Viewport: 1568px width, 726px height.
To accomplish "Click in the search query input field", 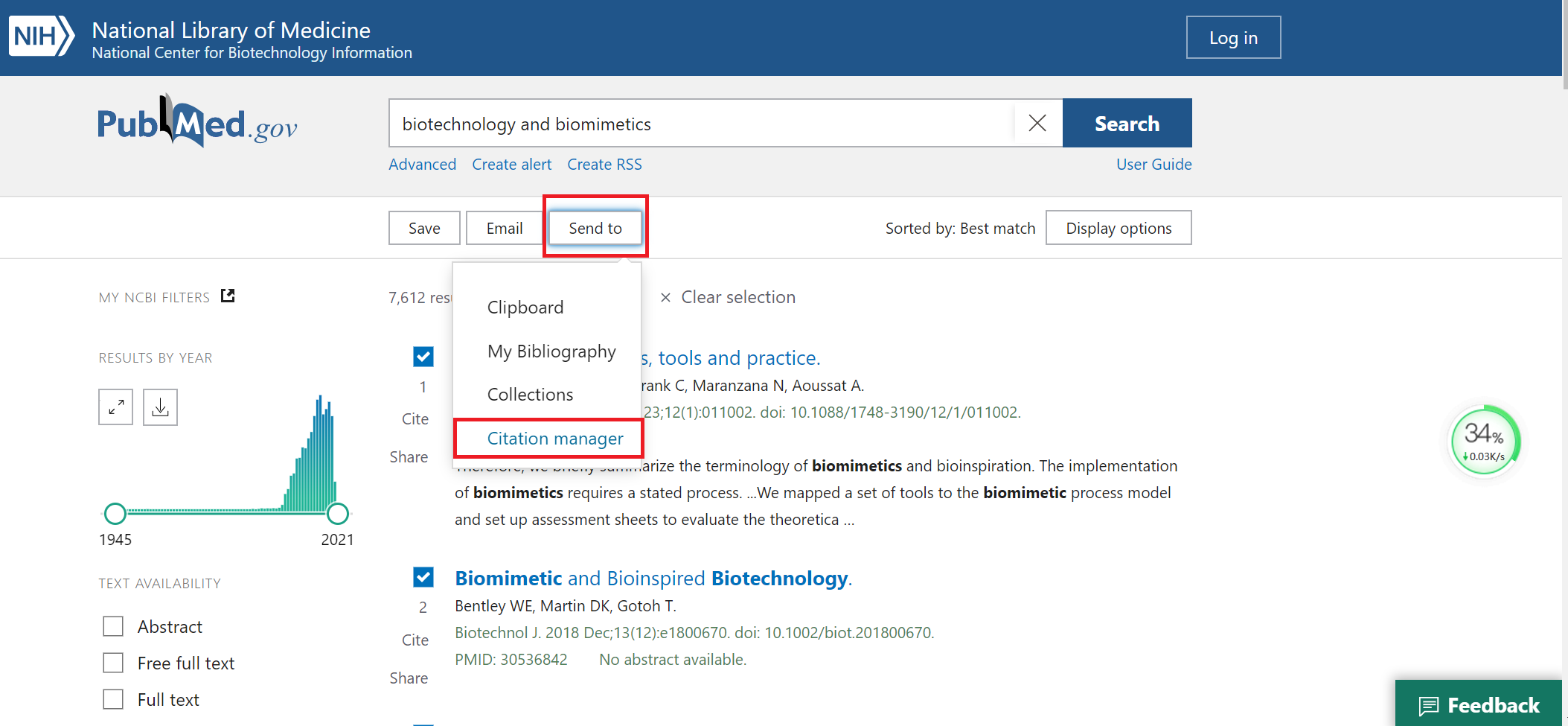I will click(x=702, y=123).
